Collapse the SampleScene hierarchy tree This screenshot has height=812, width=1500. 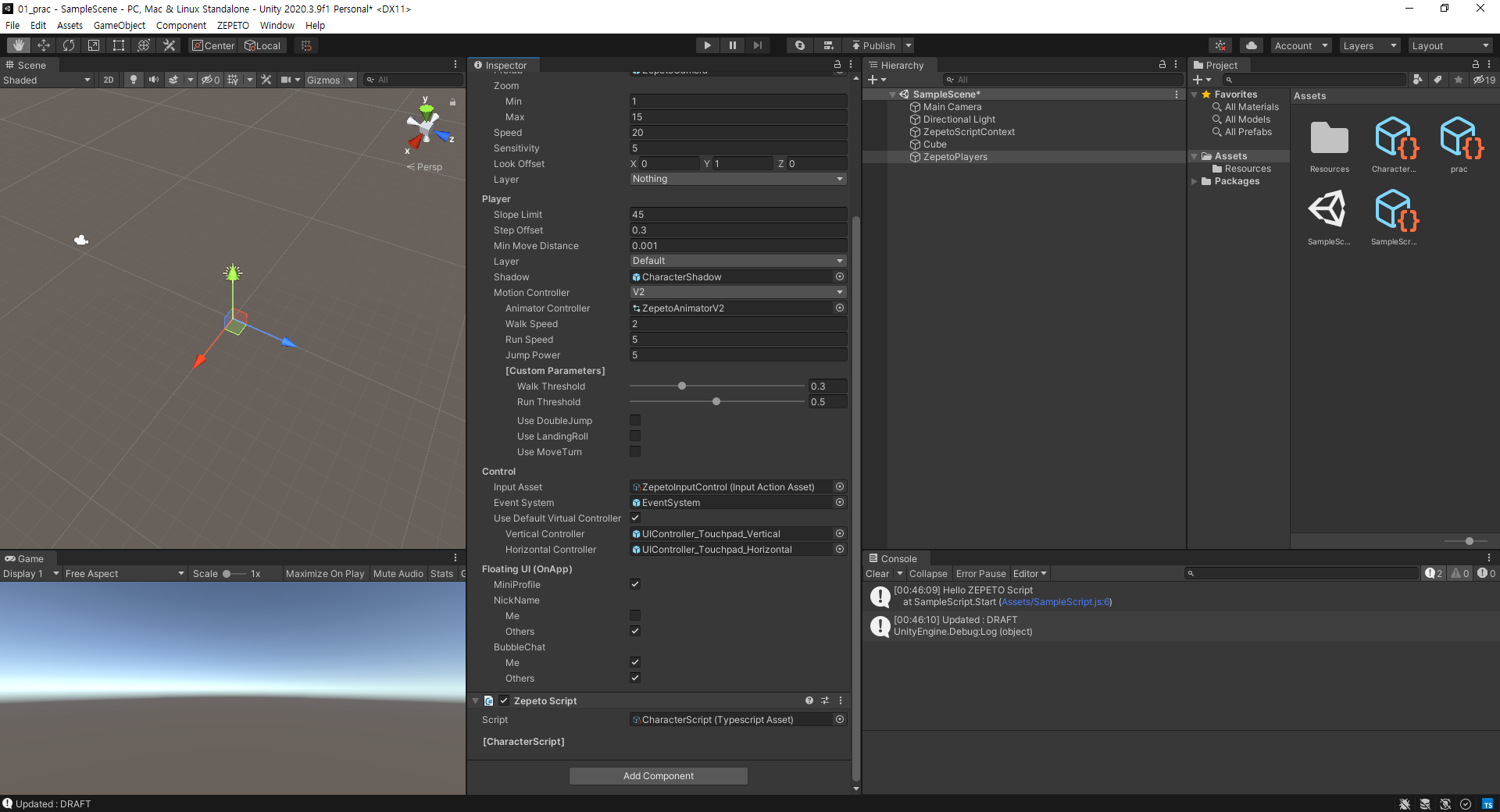892,94
